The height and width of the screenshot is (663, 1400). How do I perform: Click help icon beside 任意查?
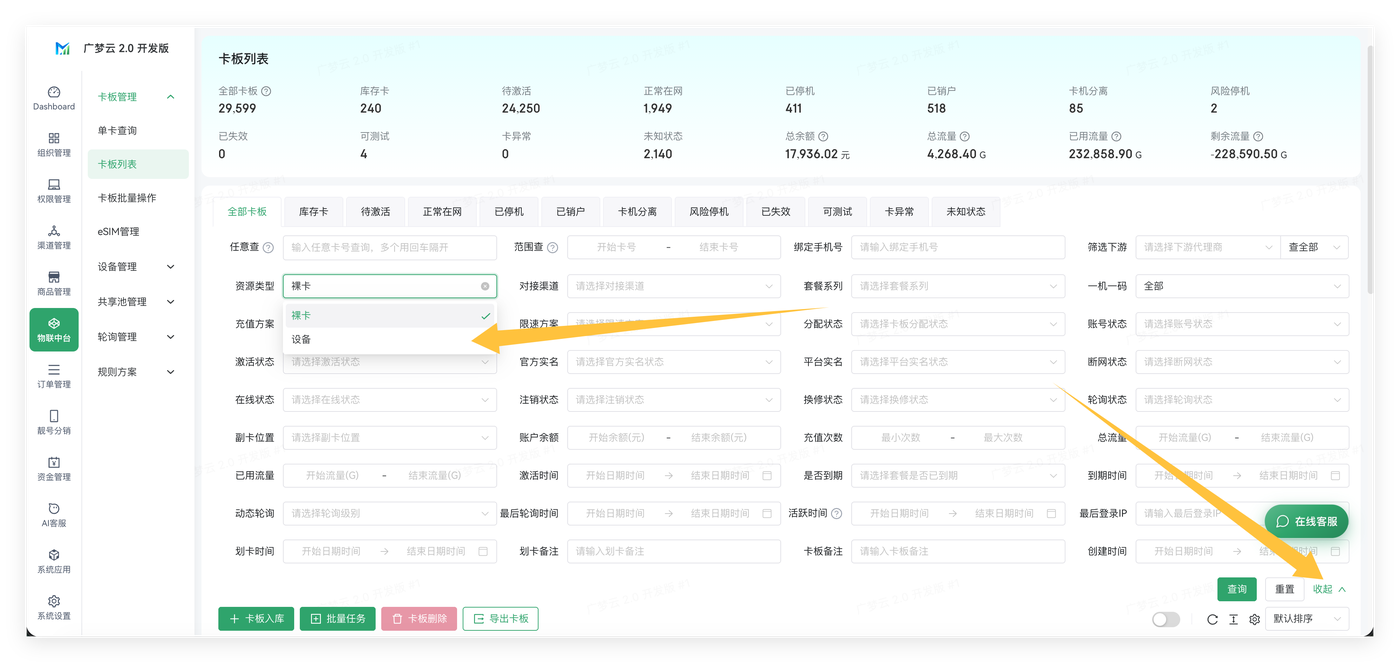pos(268,248)
